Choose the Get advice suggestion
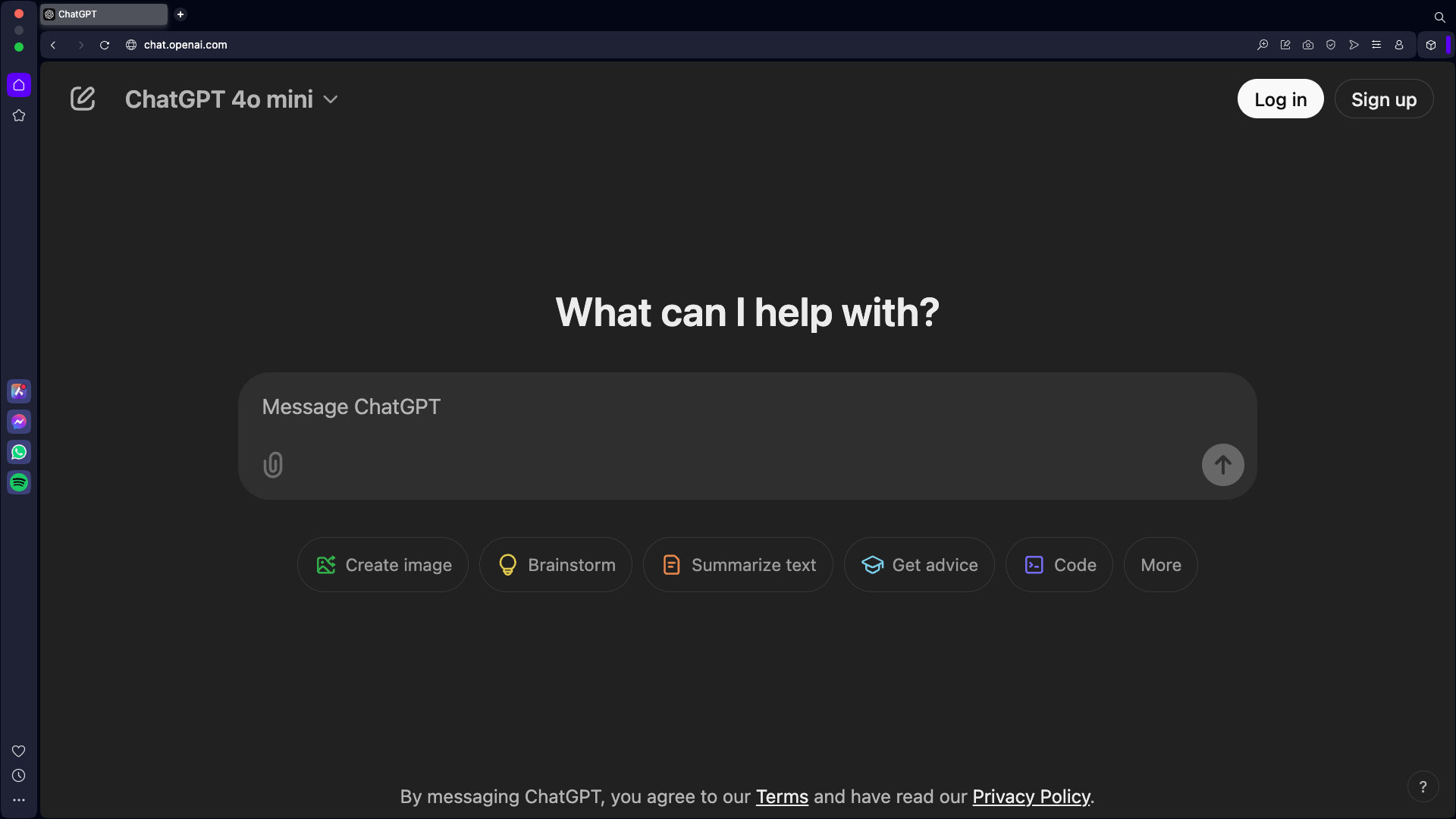This screenshot has width=1456, height=819. [919, 565]
